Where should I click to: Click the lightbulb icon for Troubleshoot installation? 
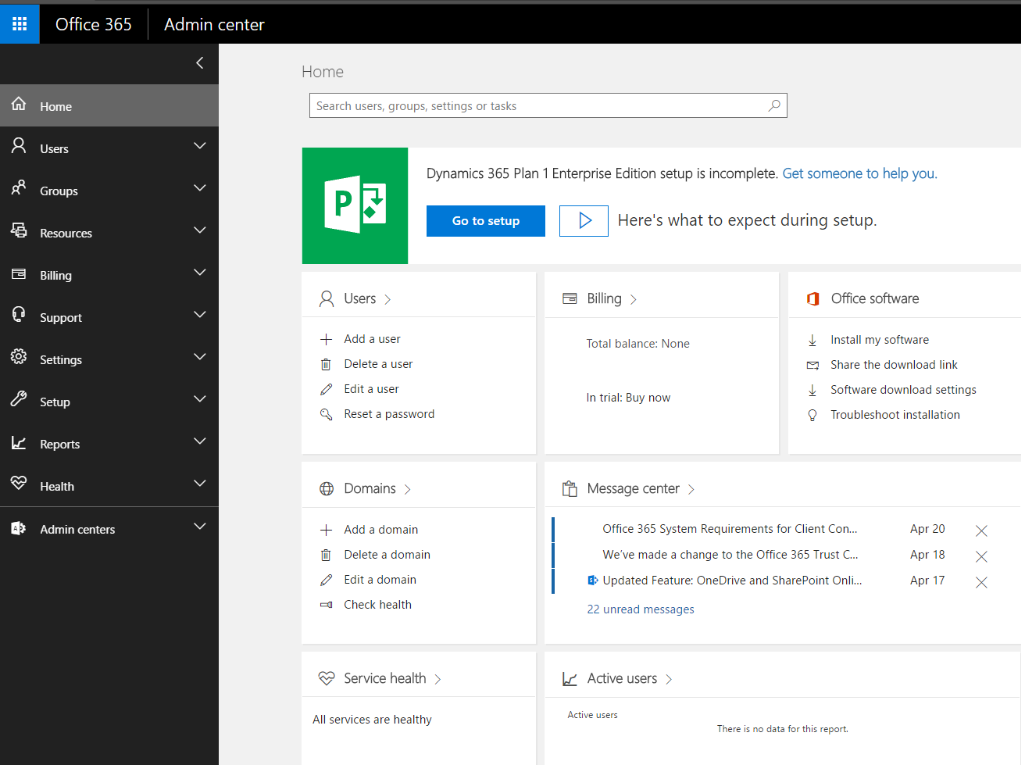point(812,415)
